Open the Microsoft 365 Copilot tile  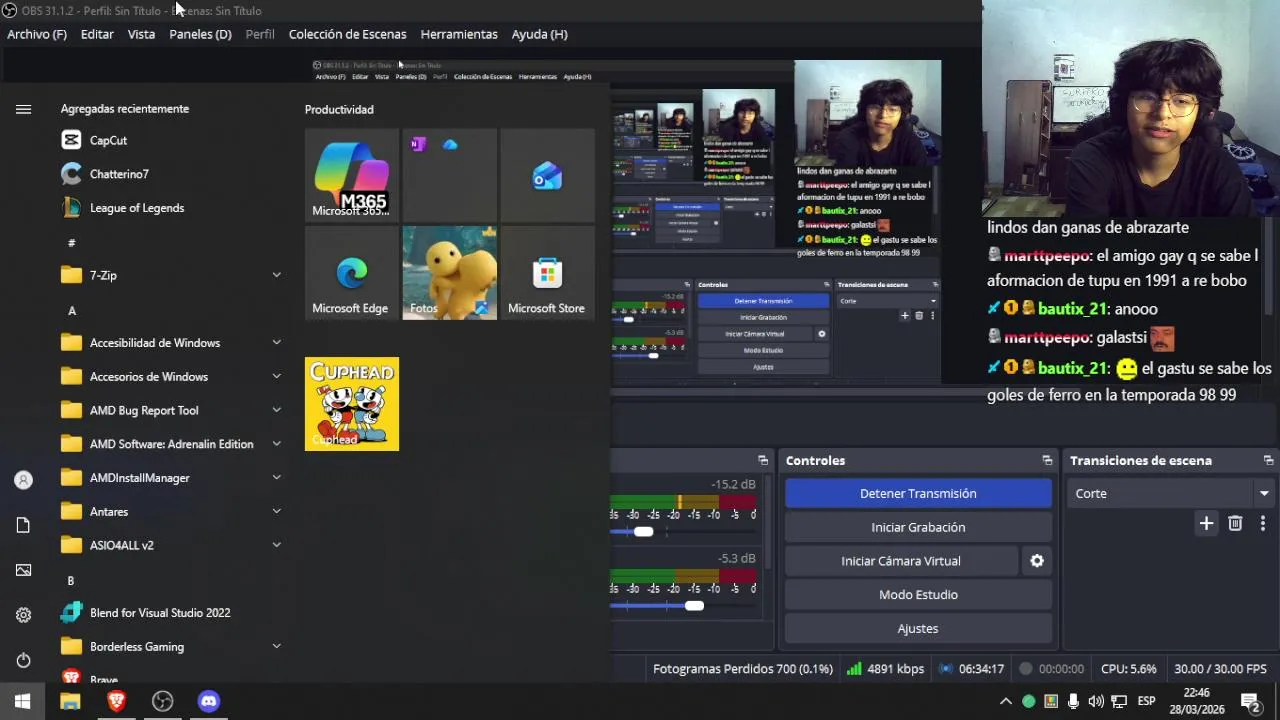click(x=351, y=175)
